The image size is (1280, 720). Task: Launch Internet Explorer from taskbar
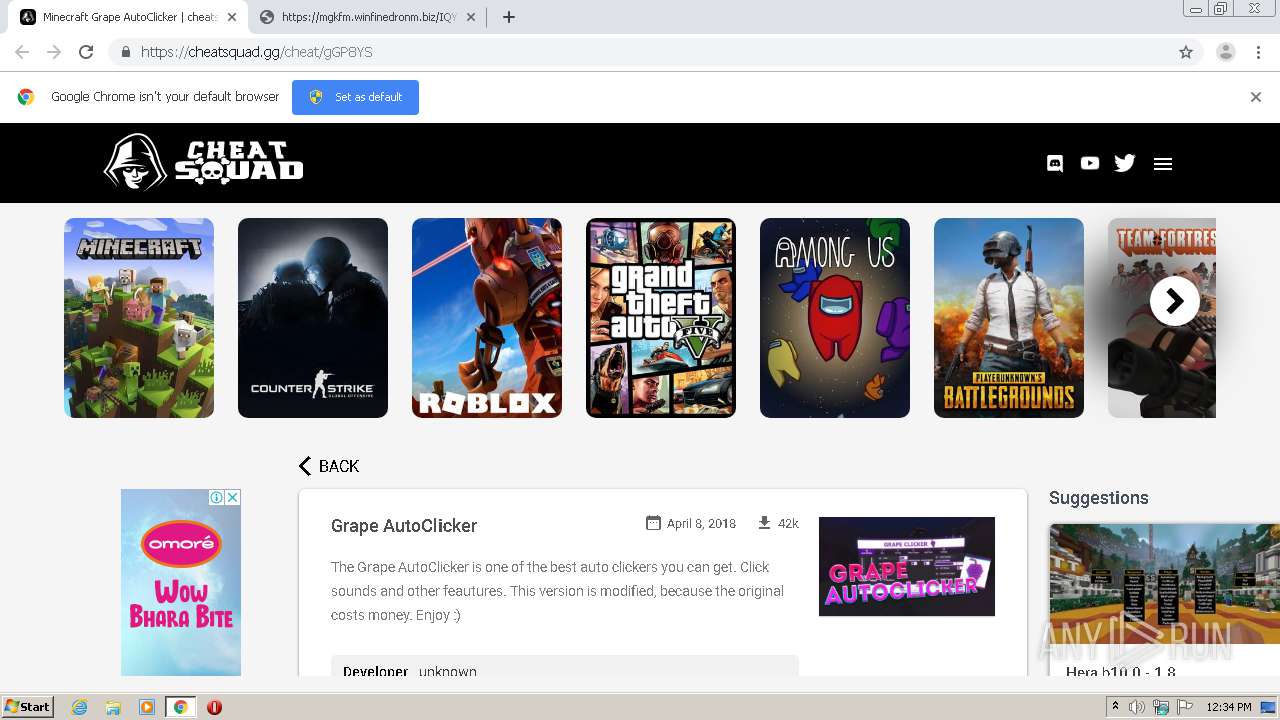pos(80,707)
